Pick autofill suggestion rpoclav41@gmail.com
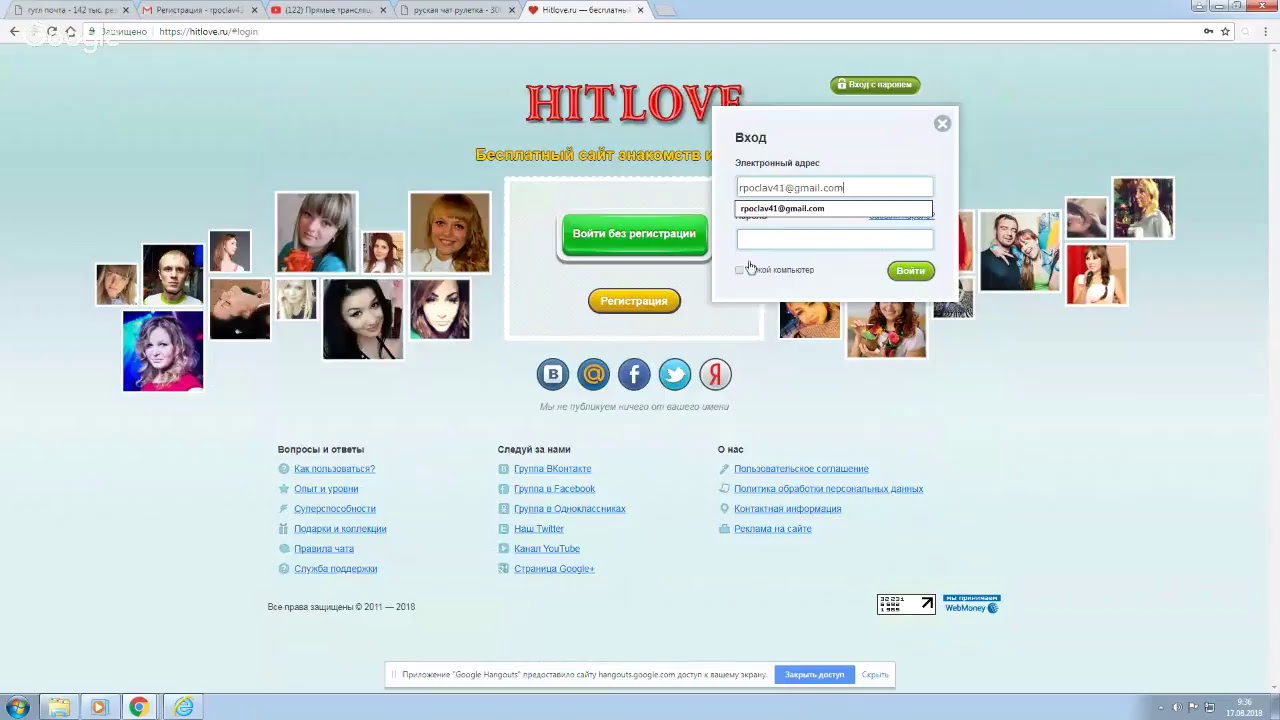1280x720 pixels. point(833,209)
